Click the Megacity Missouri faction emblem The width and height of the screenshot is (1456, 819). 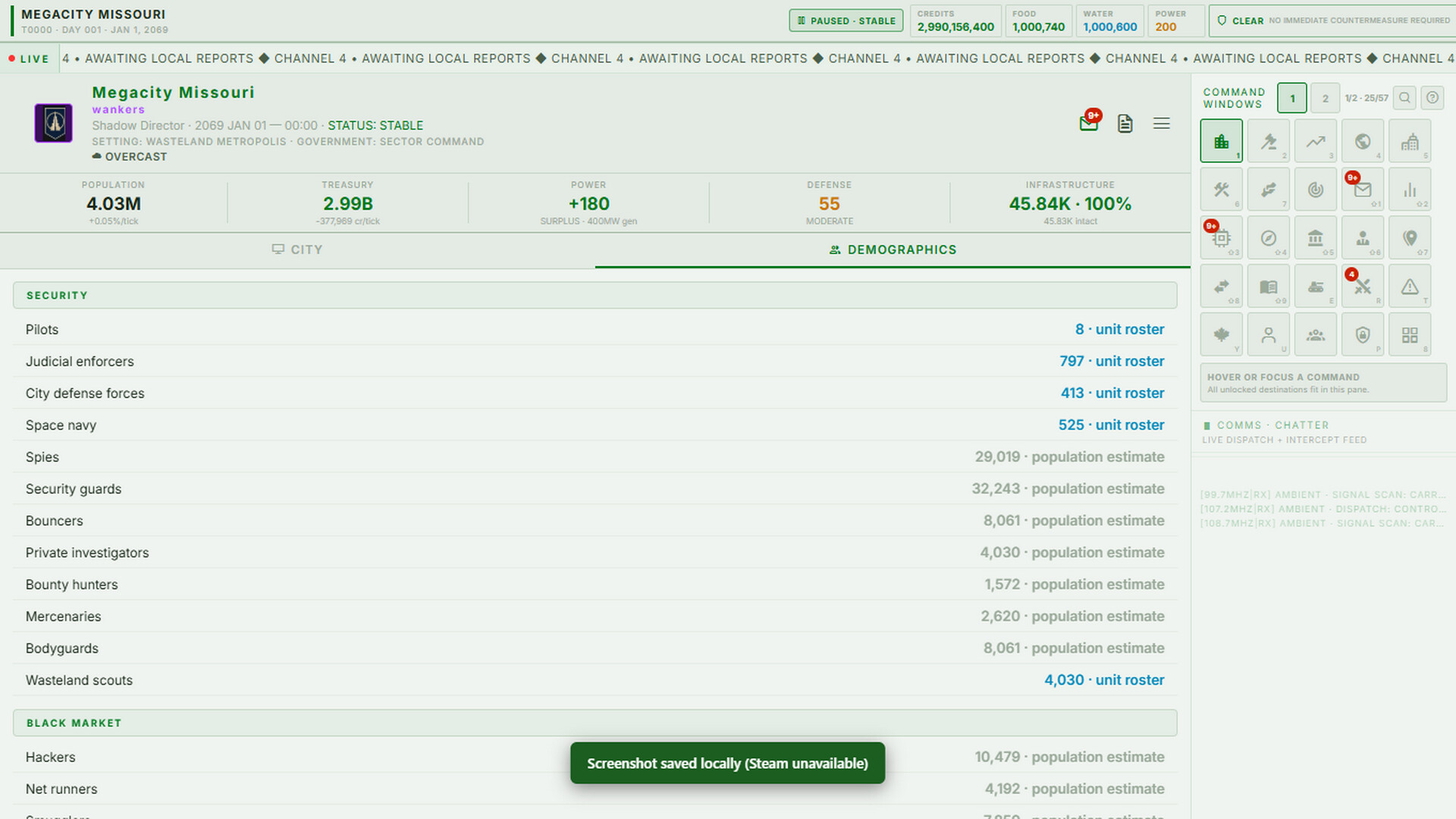click(53, 124)
